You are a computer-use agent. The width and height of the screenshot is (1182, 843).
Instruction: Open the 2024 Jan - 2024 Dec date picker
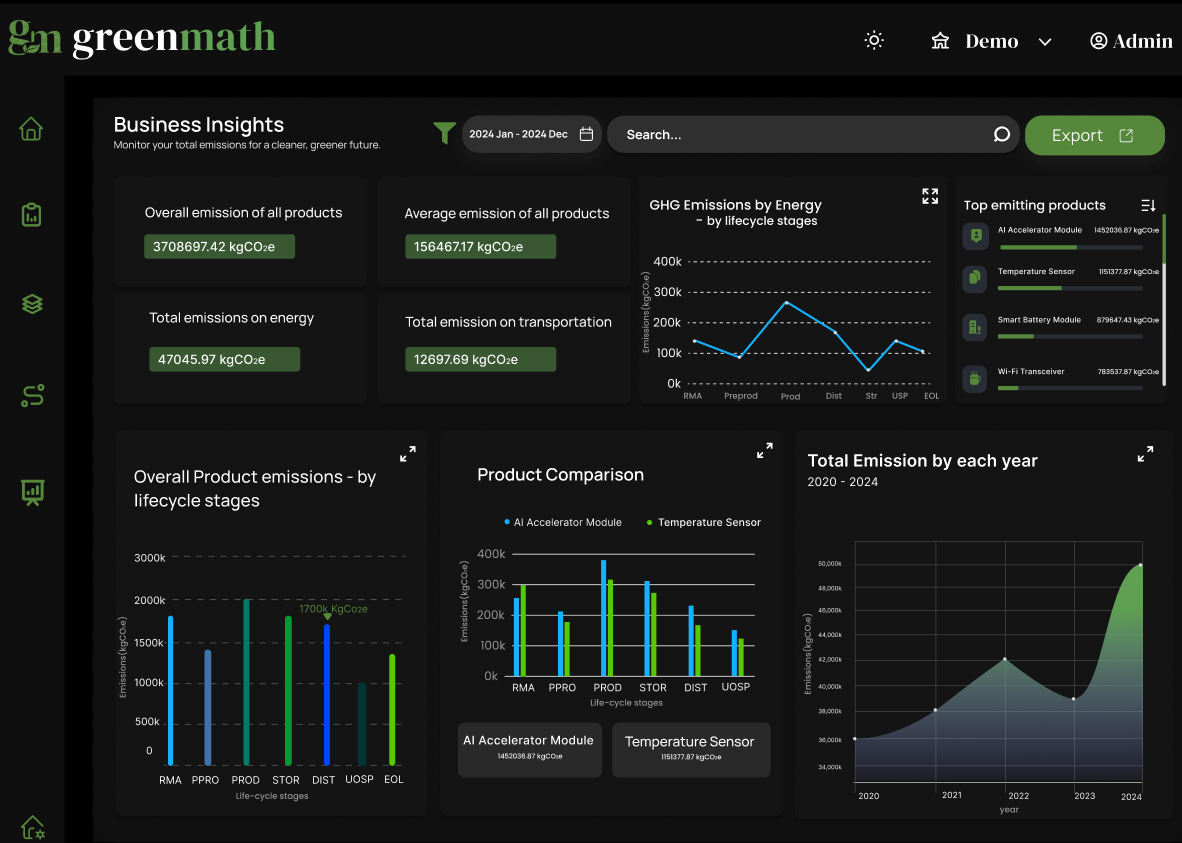pos(531,134)
